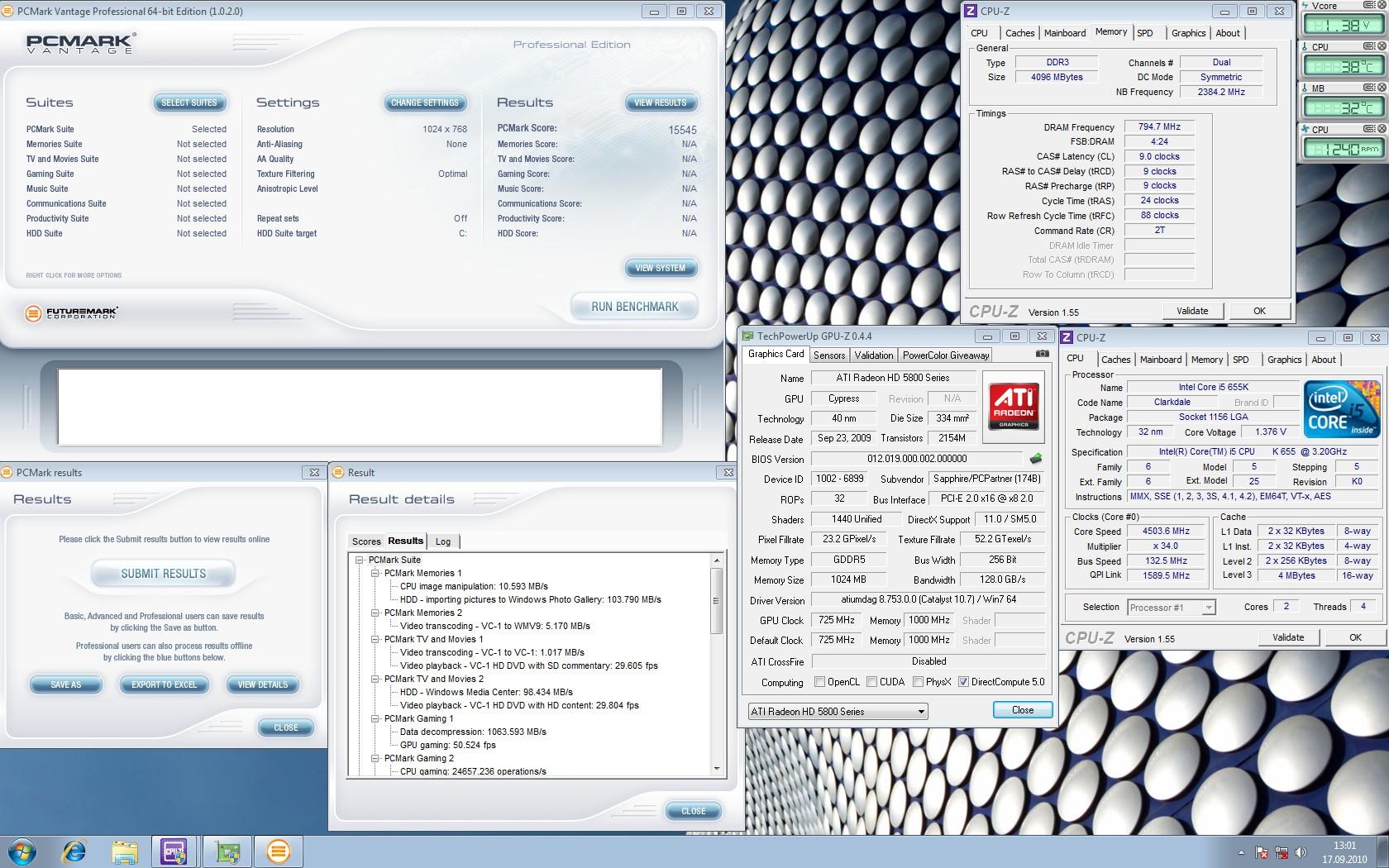
Task: Collapse the PCMark Memories 1 node
Action: pos(375,573)
